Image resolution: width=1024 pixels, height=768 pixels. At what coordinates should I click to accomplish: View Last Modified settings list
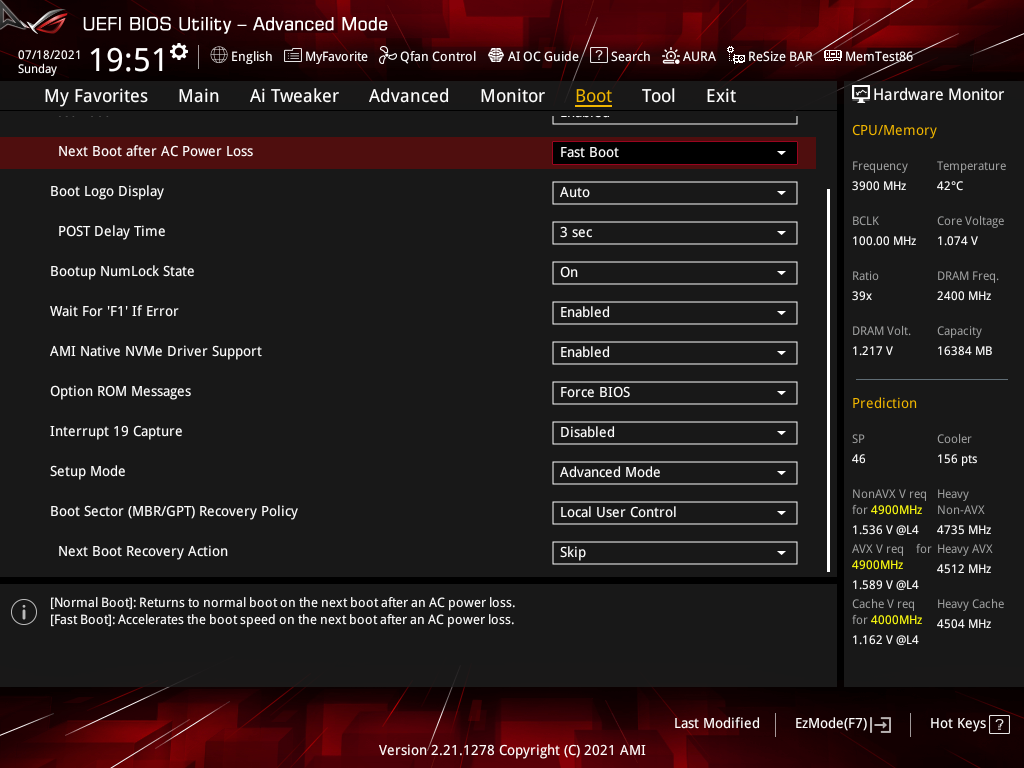tap(716, 723)
